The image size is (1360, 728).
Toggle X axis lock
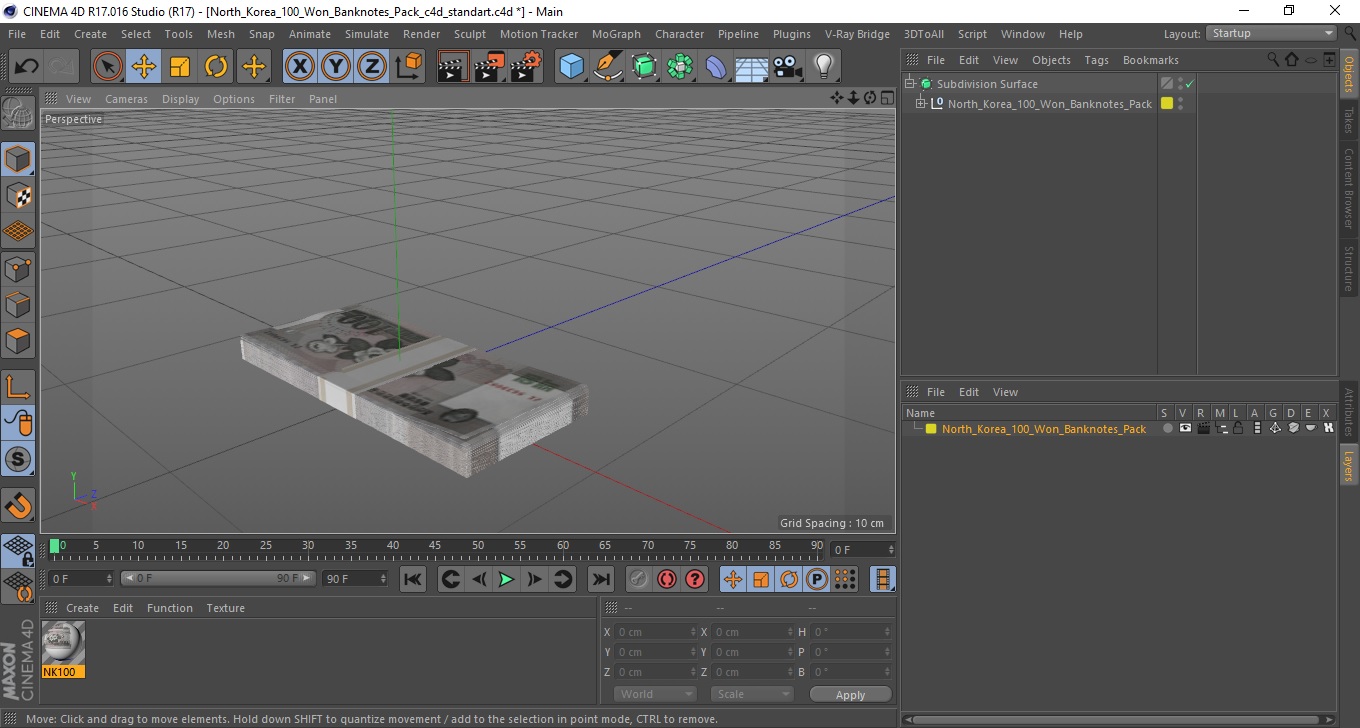pos(300,67)
